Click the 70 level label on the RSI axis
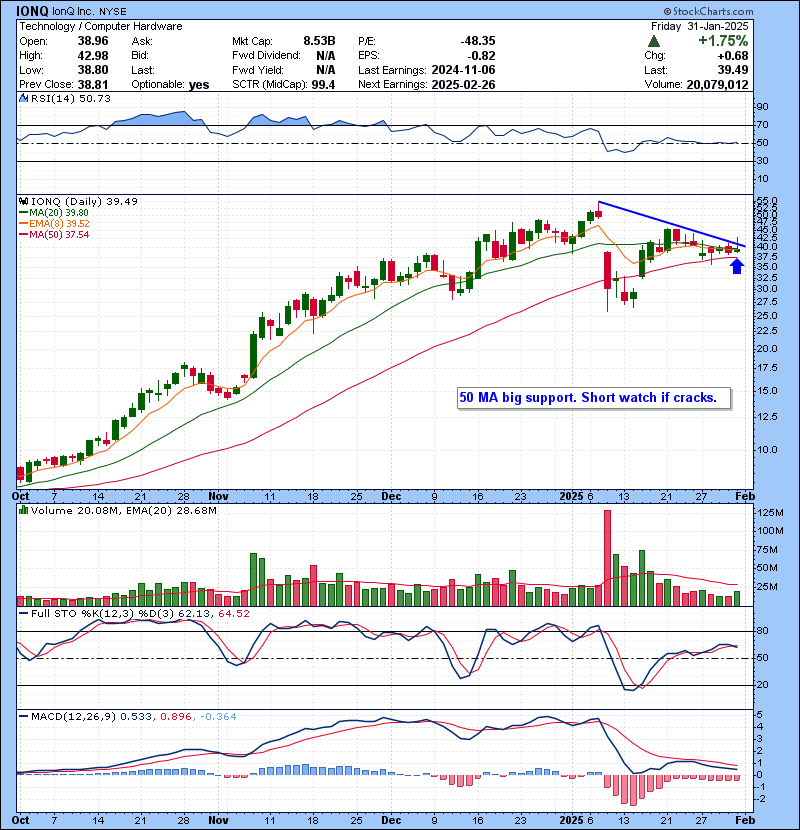The height and width of the screenshot is (830, 800). [x=763, y=125]
